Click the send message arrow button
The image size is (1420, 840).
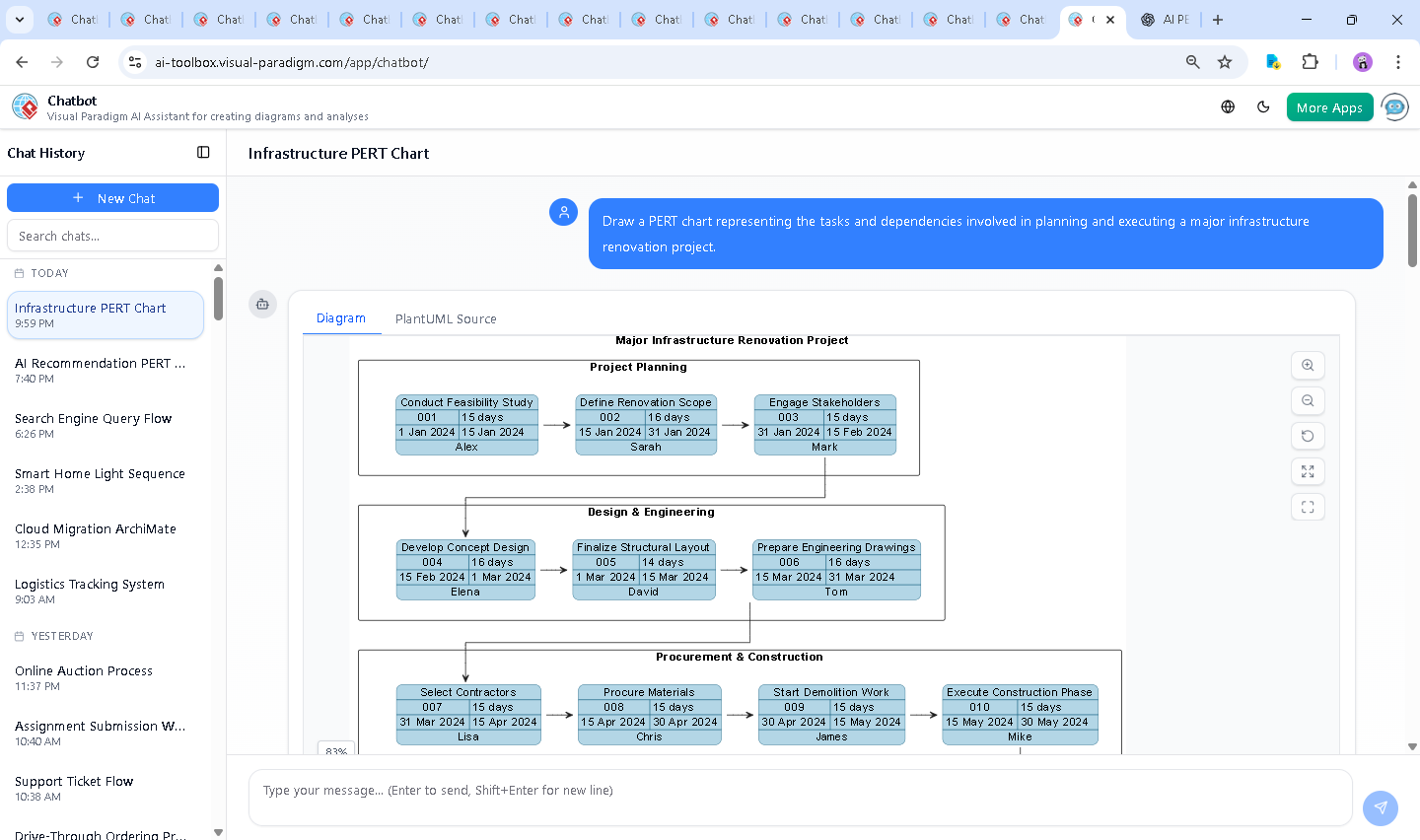[x=1380, y=807]
